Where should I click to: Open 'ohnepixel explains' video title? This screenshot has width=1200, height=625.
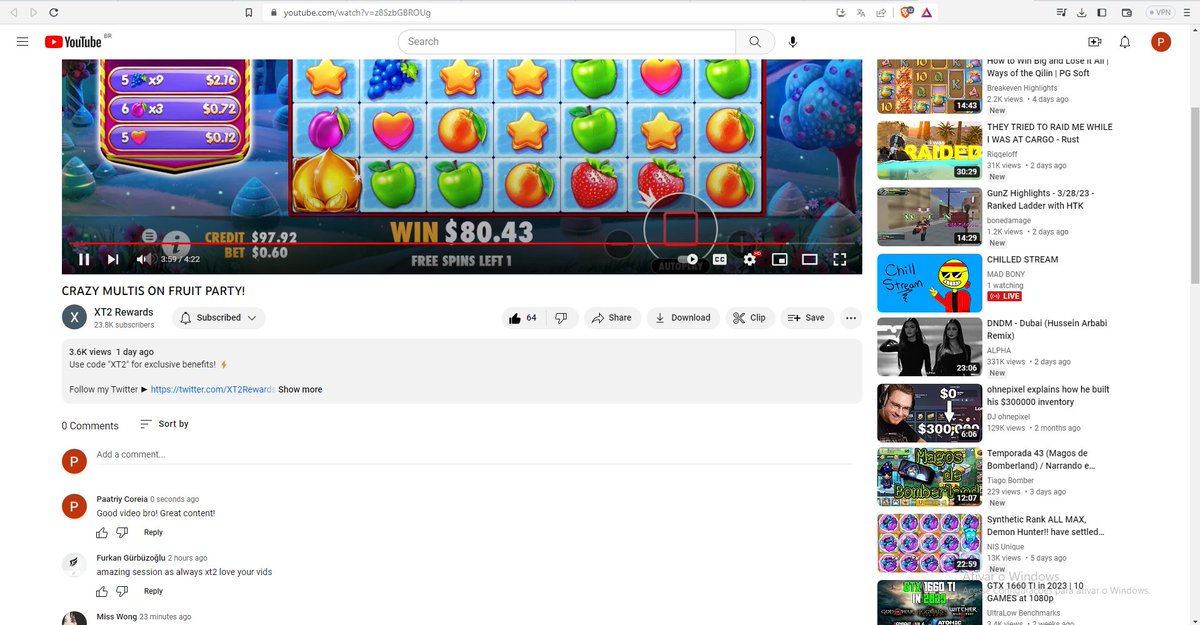coord(1048,396)
